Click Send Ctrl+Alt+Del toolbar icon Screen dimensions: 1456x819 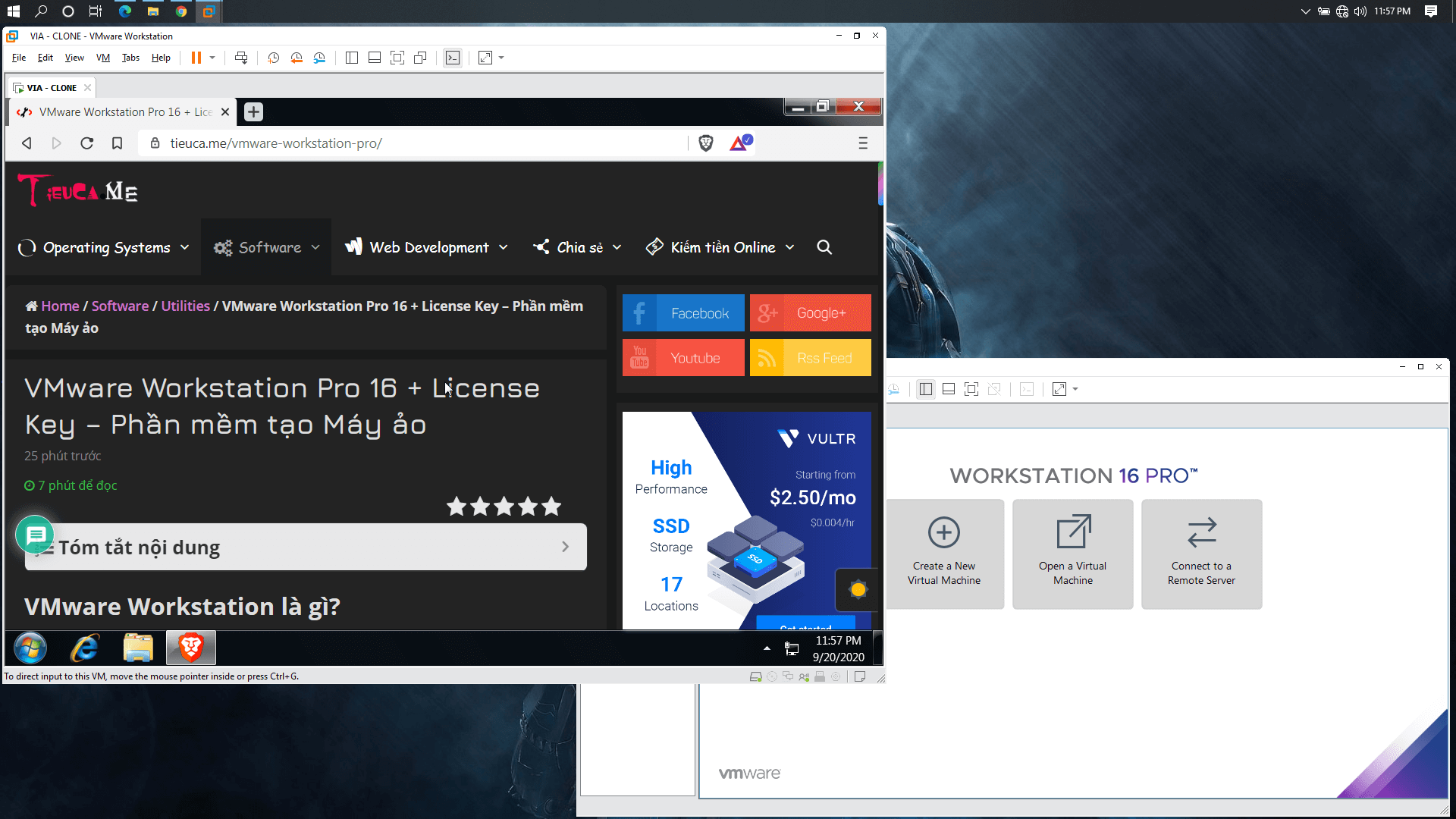(x=241, y=58)
